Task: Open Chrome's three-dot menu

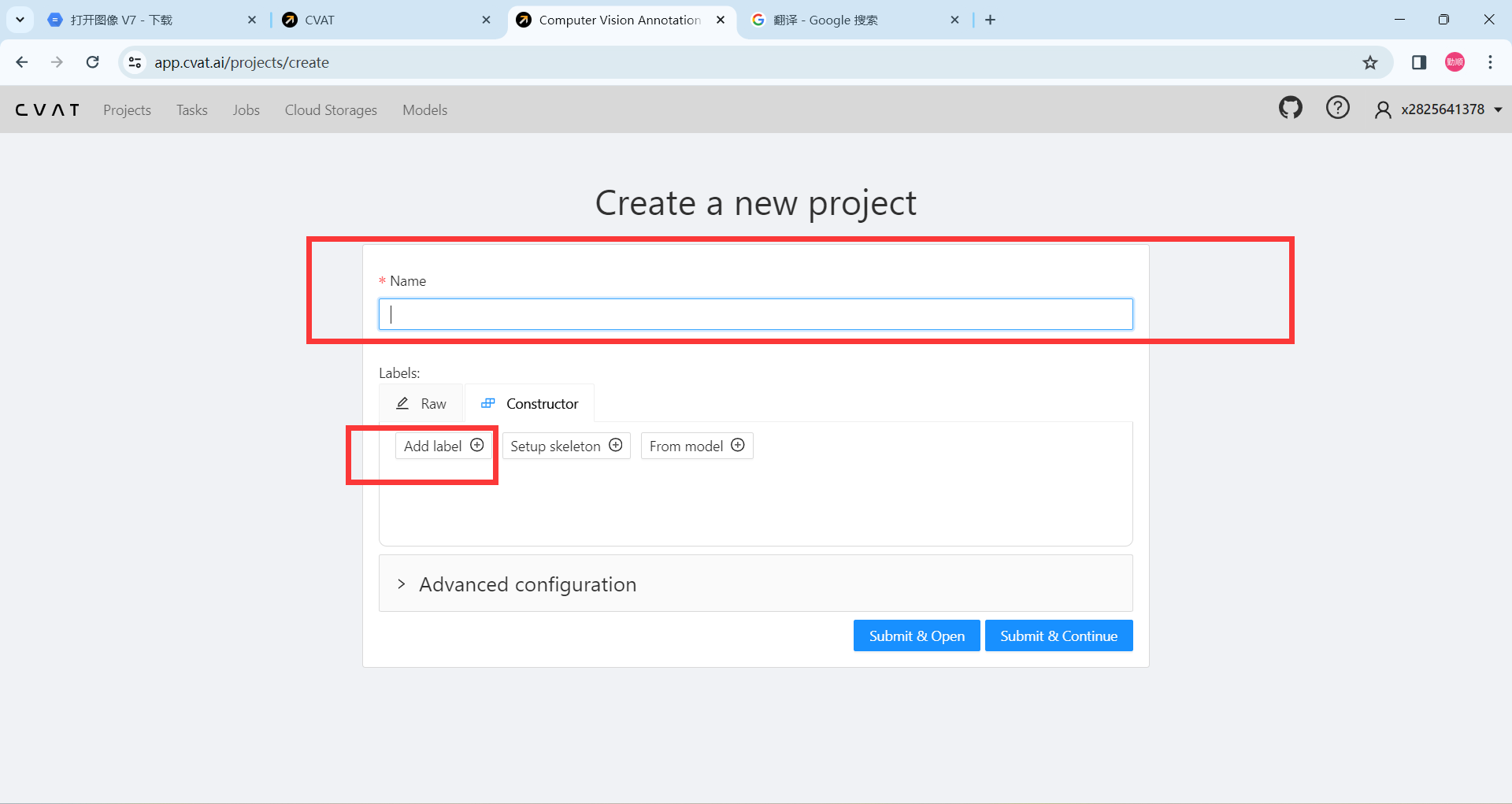Action: (1490, 62)
